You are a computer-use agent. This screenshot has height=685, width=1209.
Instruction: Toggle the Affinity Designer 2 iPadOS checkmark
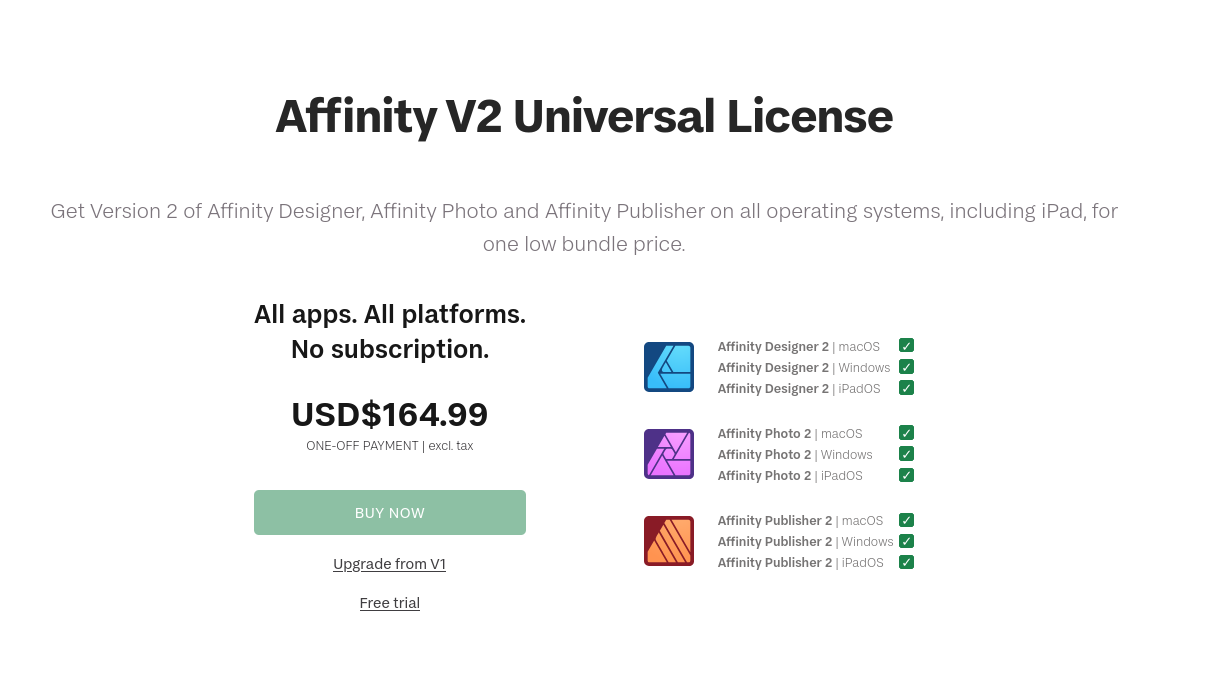coord(906,388)
